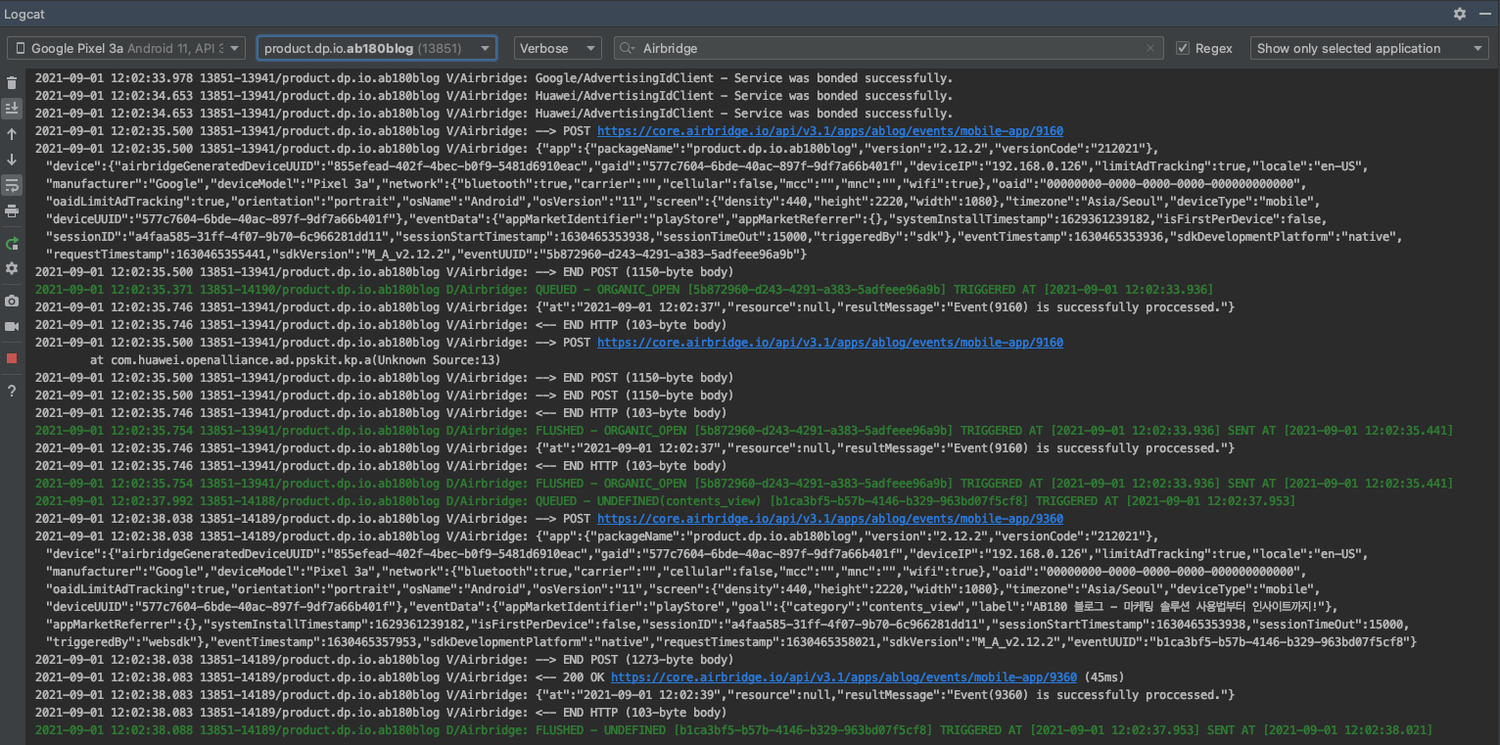The width and height of the screenshot is (1500, 745).
Task: Restart logcat with green refresh icon
Action: tap(12, 243)
